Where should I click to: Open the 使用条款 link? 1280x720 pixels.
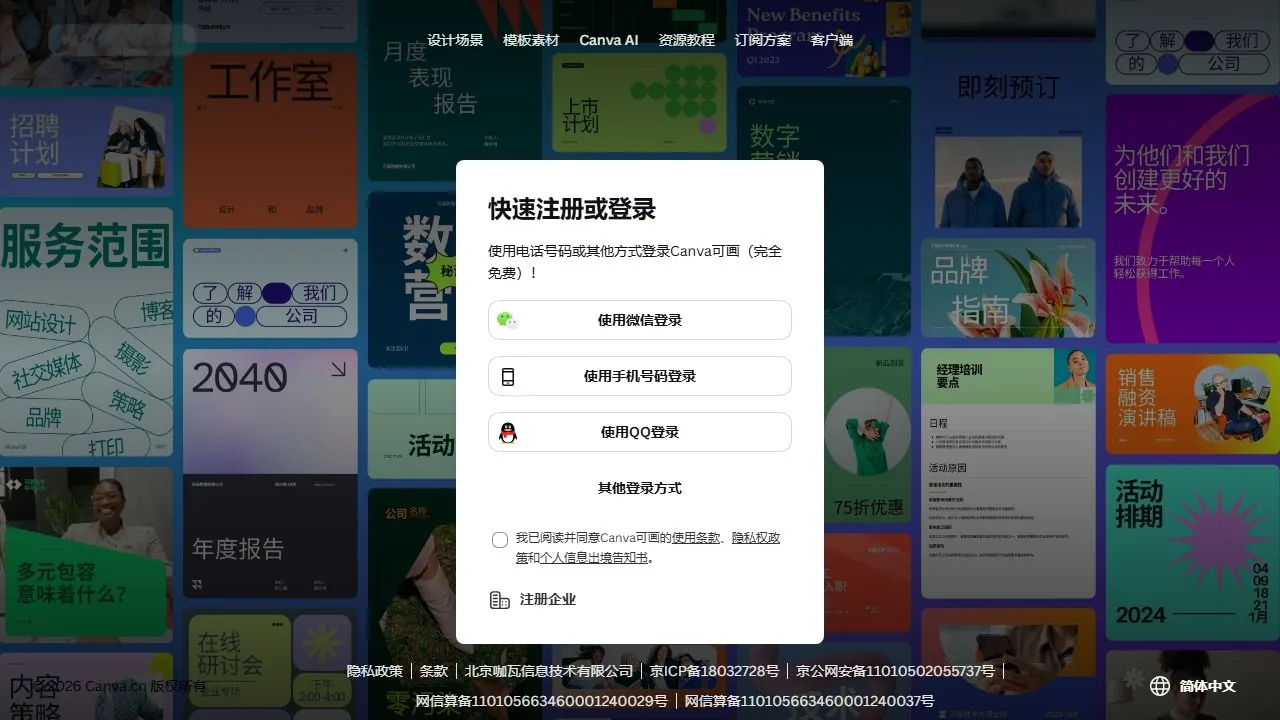pyautogui.click(x=696, y=538)
